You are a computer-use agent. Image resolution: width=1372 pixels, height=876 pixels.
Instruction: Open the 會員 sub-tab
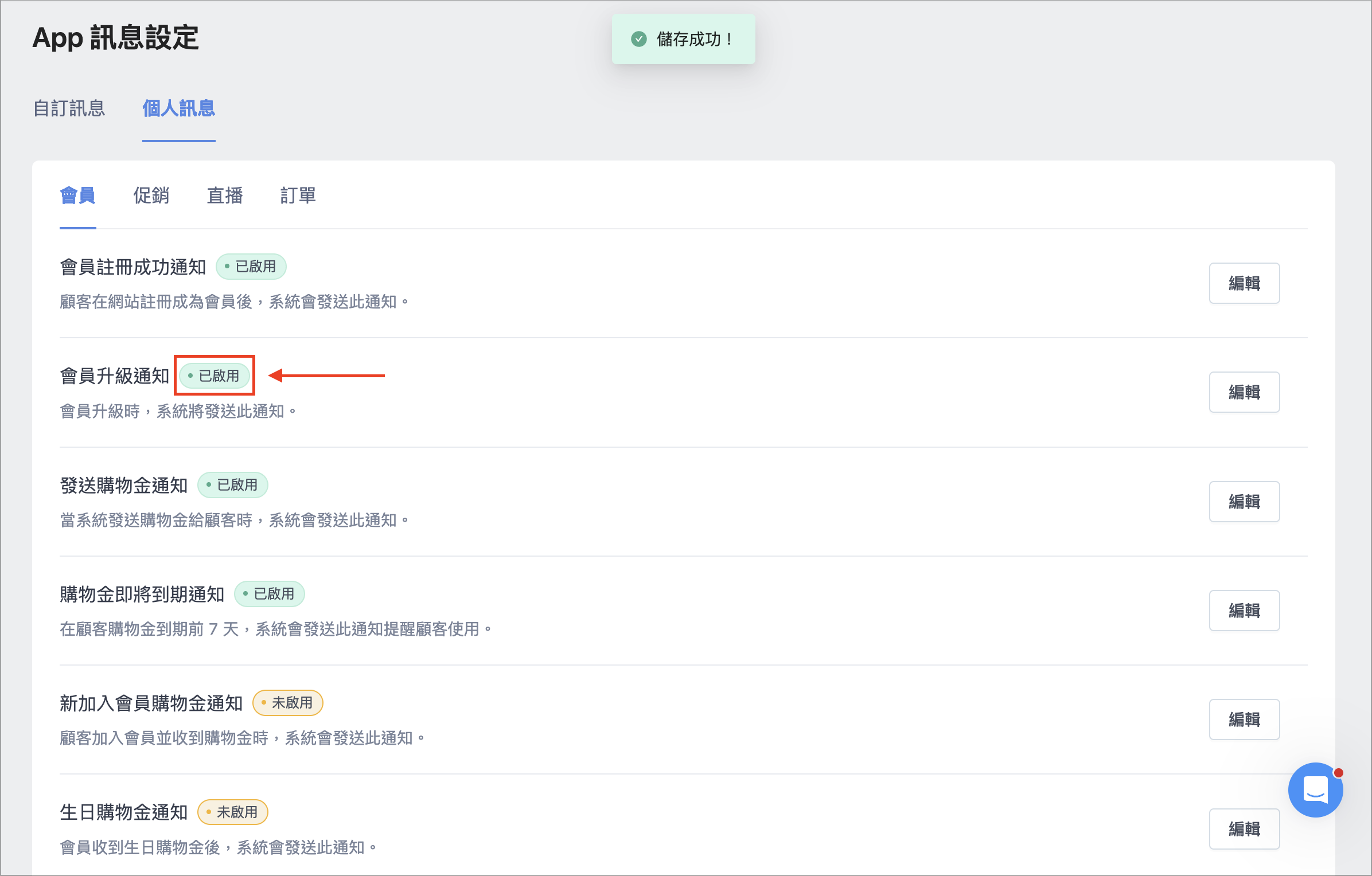coord(78,195)
